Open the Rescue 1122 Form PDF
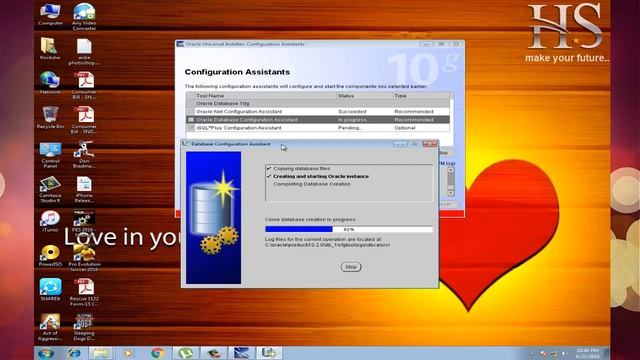The width and height of the screenshot is (640, 360). pyautogui.click(x=84, y=292)
